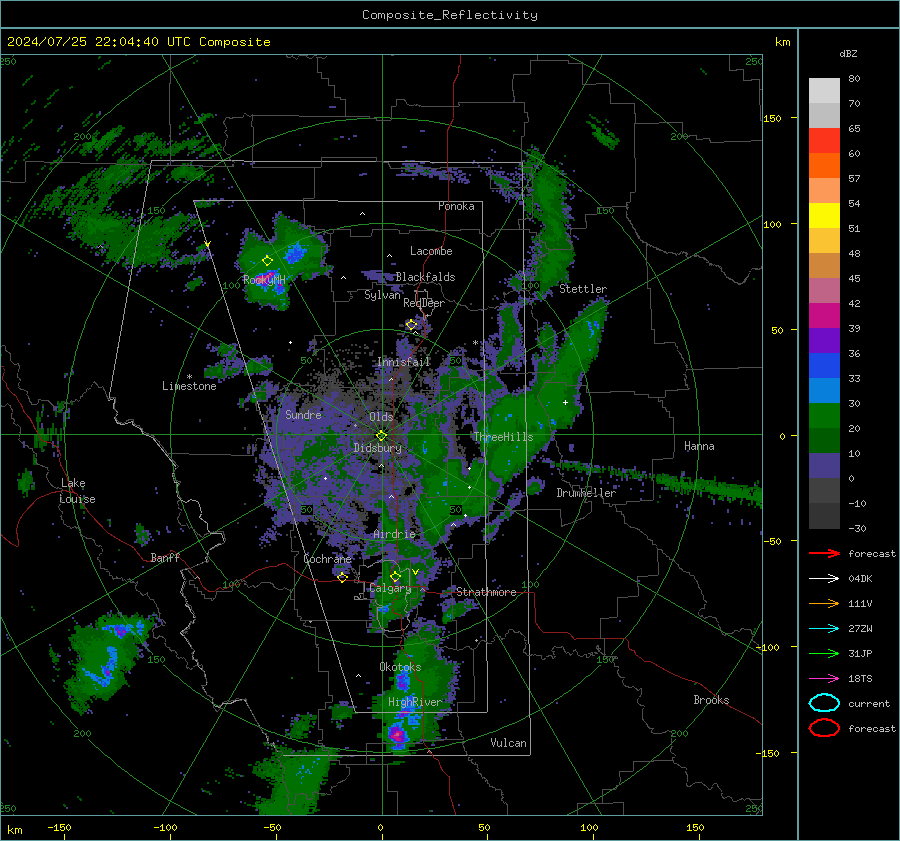This screenshot has height=841, width=900.
Task: Select the orange 111V arrow symbol
Action: click(x=824, y=603)
